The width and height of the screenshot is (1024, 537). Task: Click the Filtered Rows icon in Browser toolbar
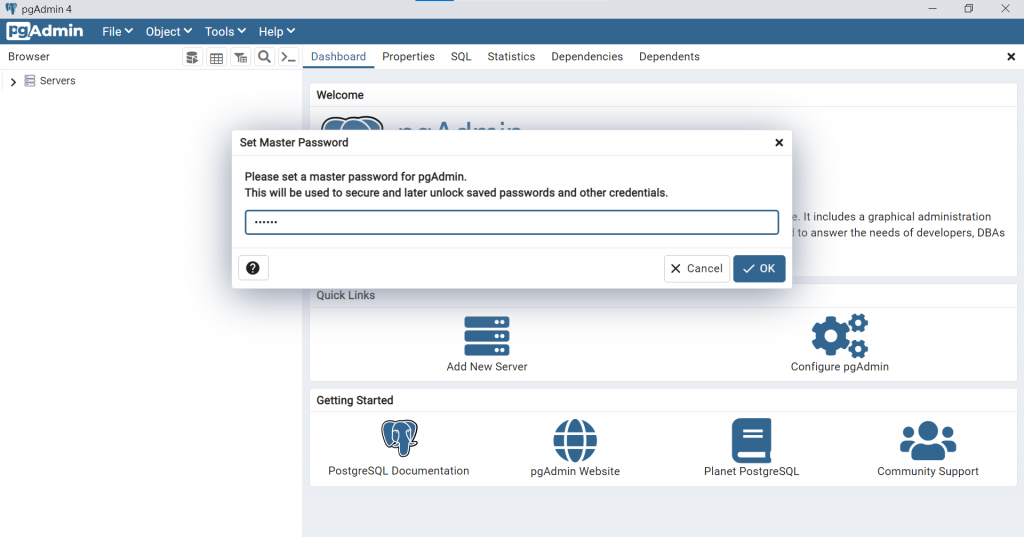[x=240, y=57]
